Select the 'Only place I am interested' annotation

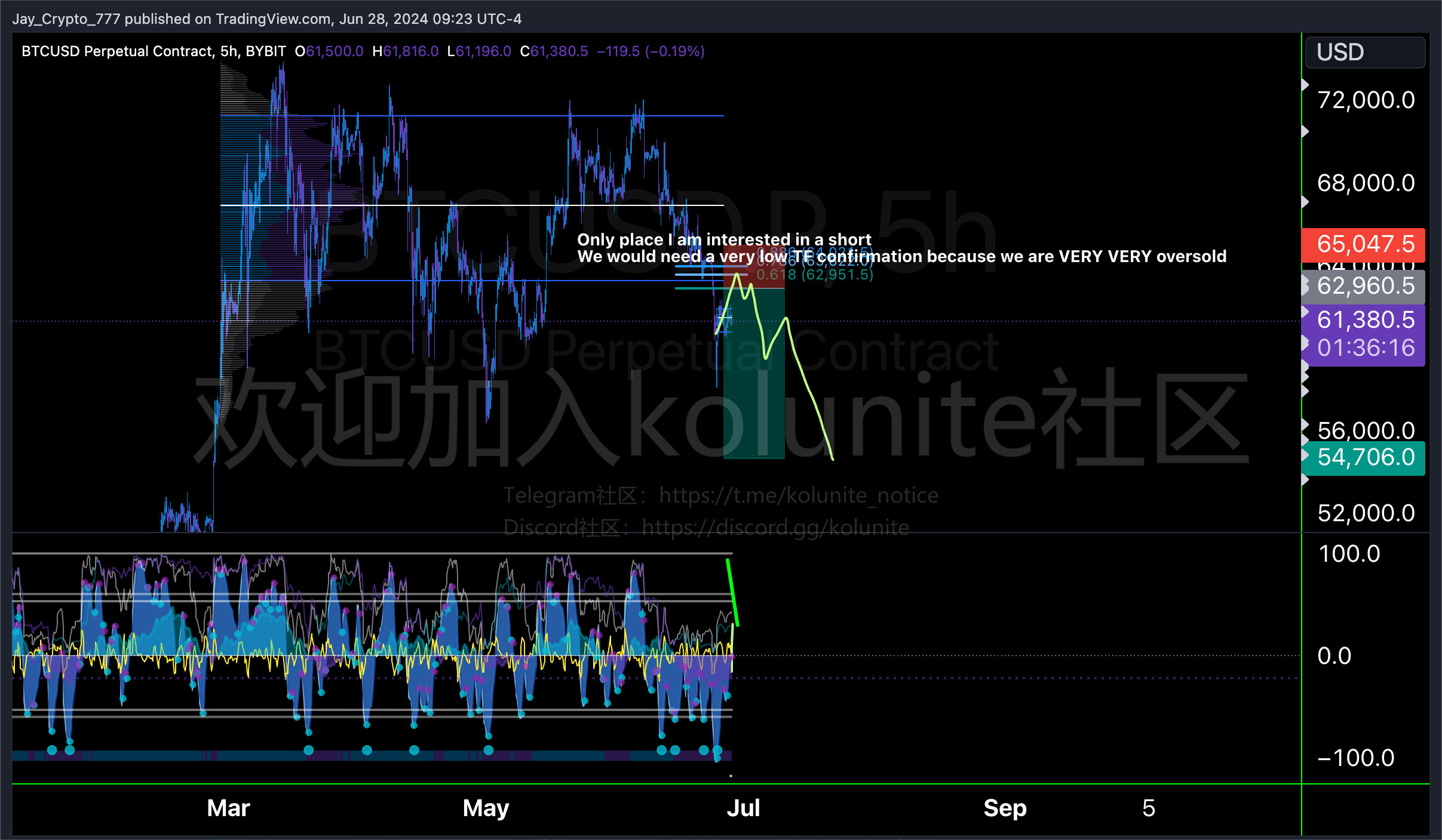coord(724,240)
